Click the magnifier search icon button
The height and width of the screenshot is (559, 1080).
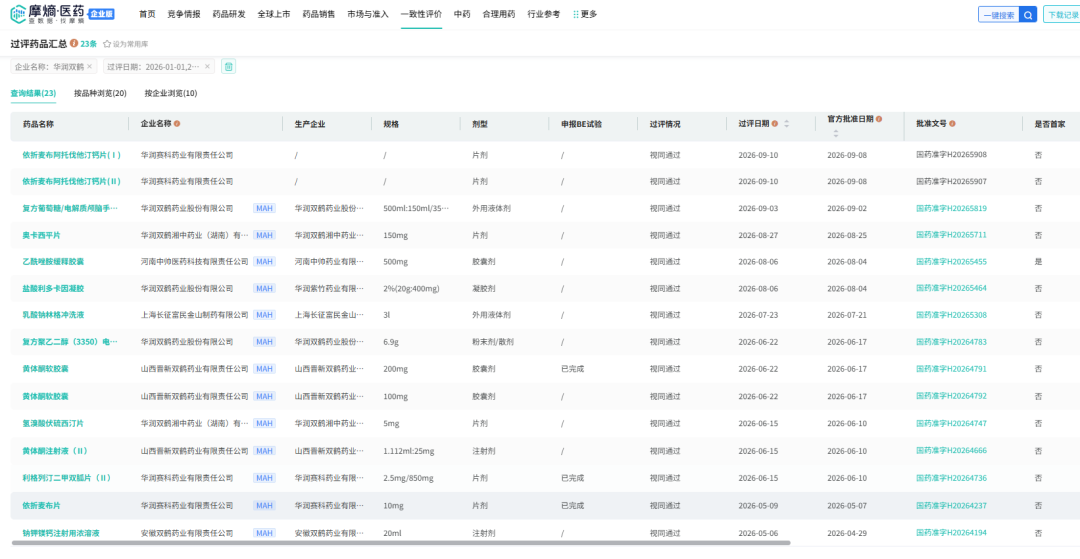(x=1028, y=14)
